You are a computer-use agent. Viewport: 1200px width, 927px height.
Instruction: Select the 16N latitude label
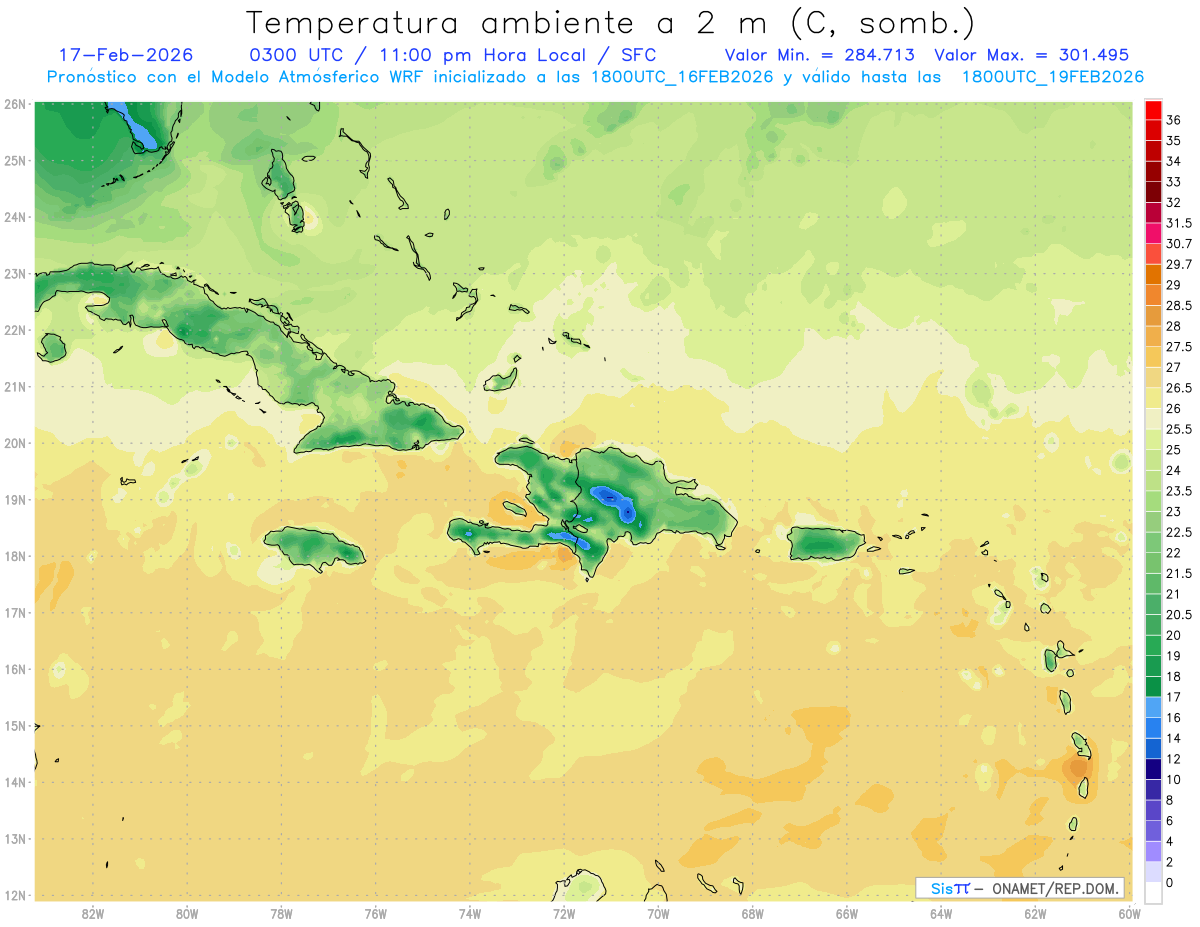tap(14, 669)
